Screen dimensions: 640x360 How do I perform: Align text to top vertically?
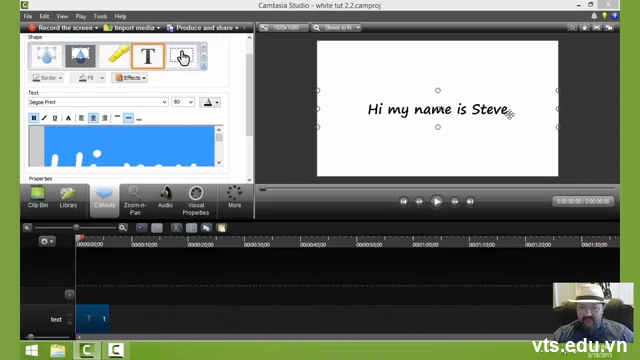tap(118, 118)
